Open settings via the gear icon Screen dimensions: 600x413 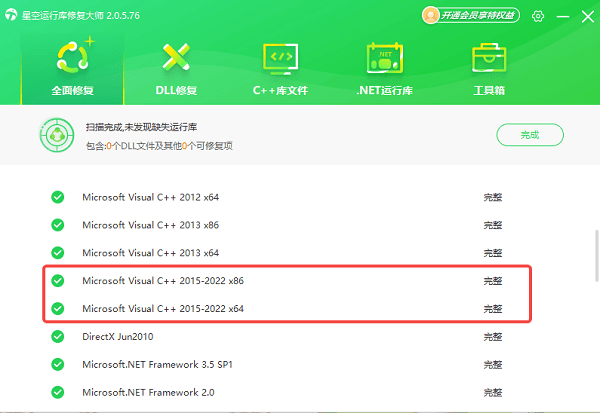(538, 16)
